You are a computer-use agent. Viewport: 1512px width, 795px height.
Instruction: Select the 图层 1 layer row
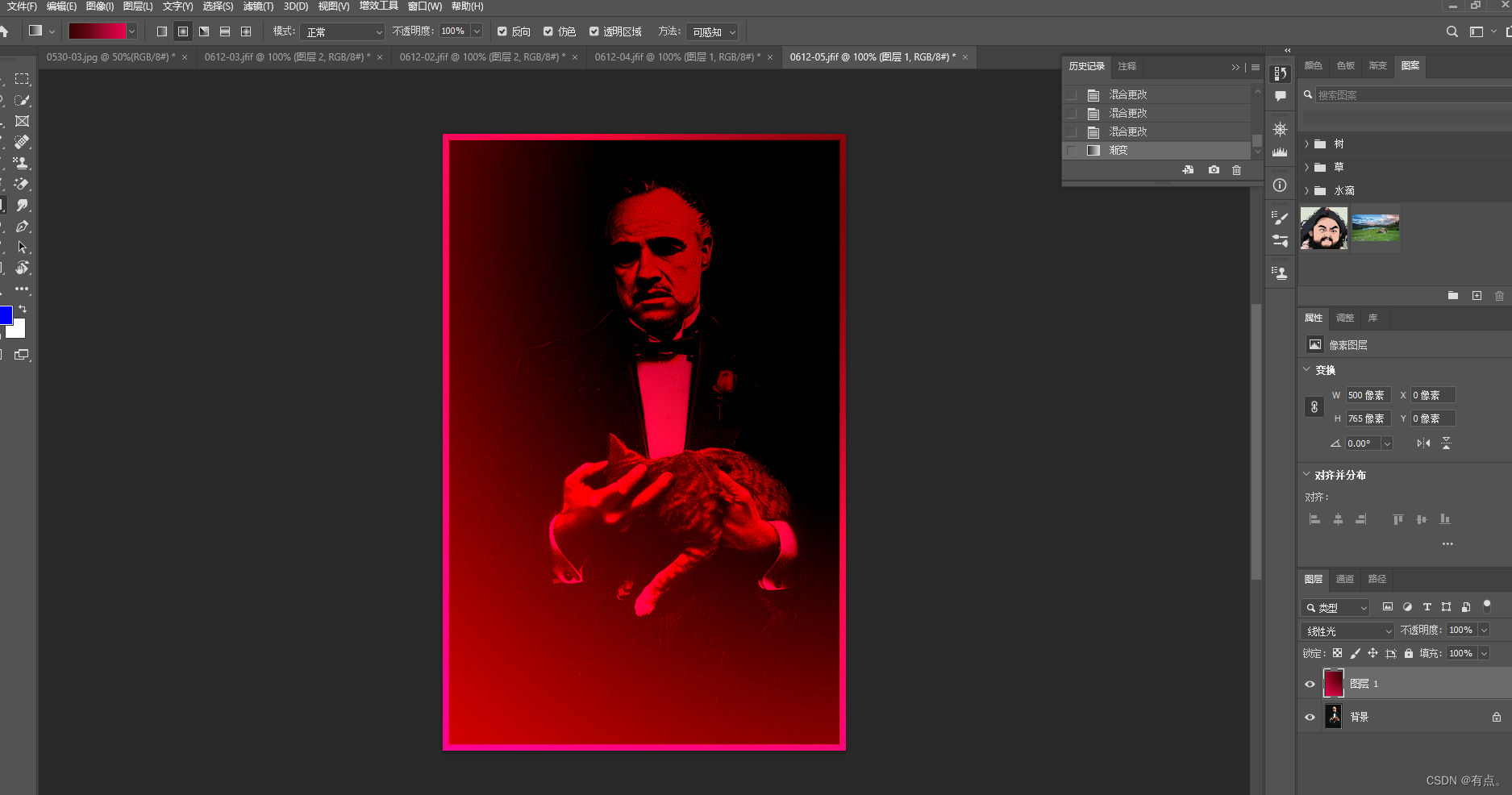(x=1404, y=684)
